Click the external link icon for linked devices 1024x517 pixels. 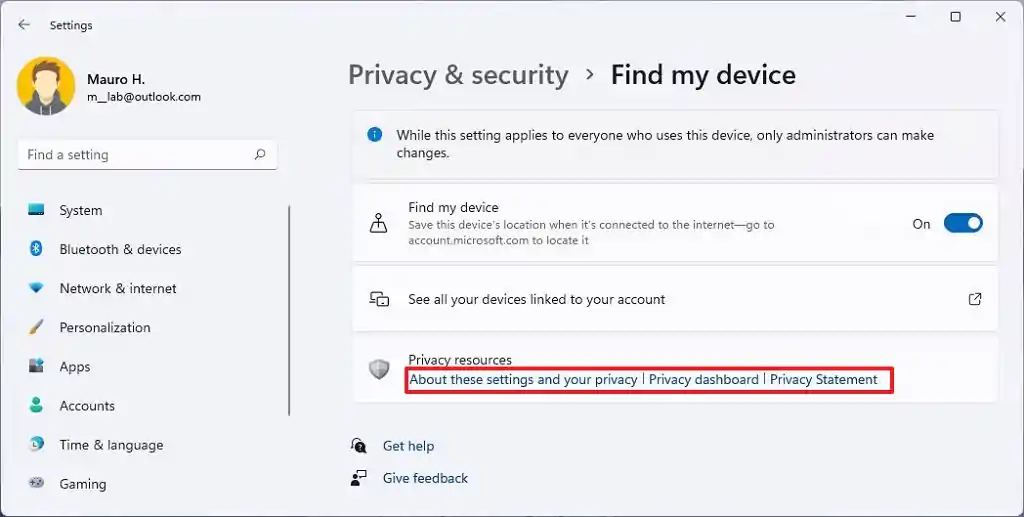(975, 299)
